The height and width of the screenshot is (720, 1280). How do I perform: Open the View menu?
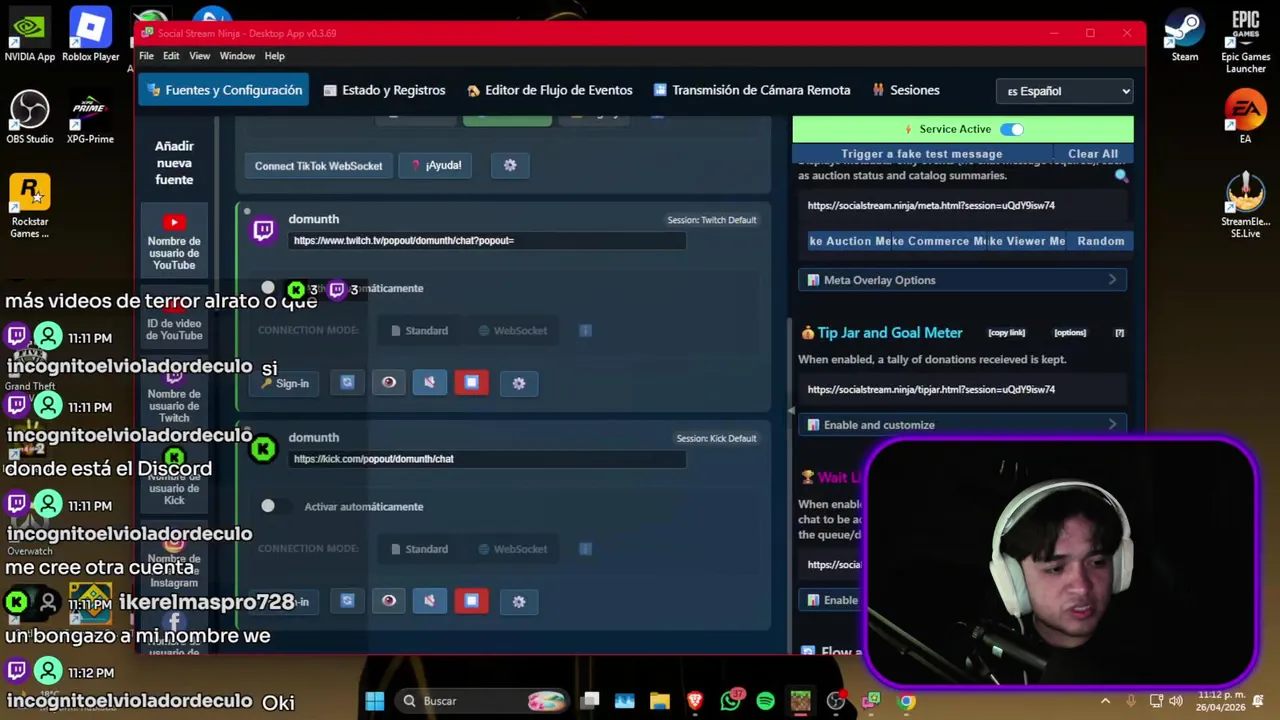point(199,56)
